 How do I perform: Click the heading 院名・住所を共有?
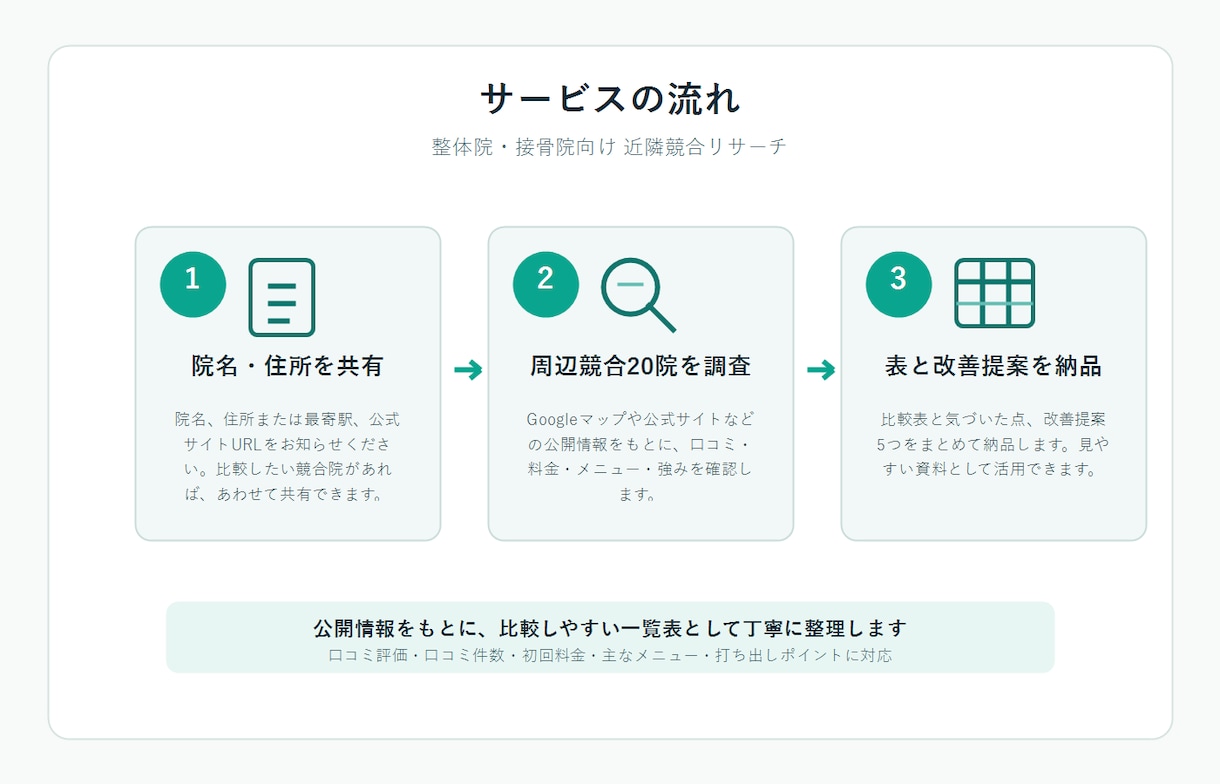(x=288, y=366)
